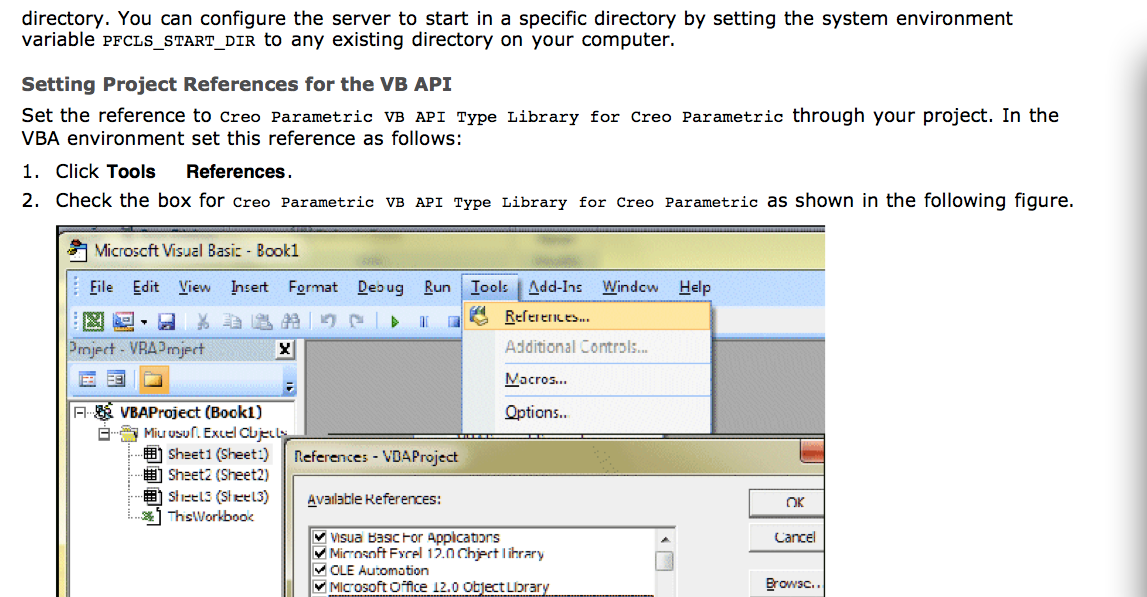
Task: Click the Undo arrow icon
Action: click(328, 321)
